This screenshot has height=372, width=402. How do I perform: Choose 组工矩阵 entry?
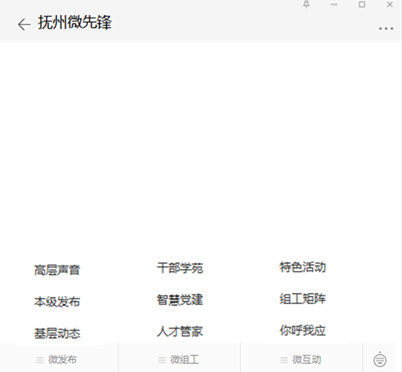[x=303, y=299]
